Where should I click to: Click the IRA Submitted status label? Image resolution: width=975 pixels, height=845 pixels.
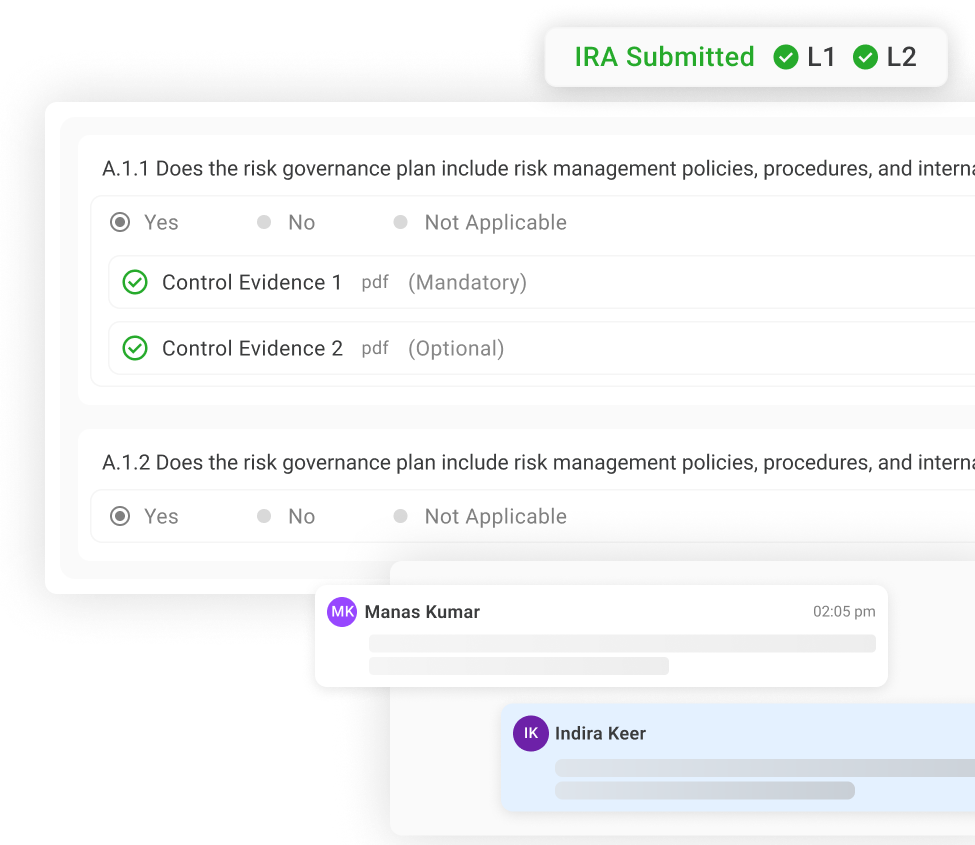(x=664, y=58)
